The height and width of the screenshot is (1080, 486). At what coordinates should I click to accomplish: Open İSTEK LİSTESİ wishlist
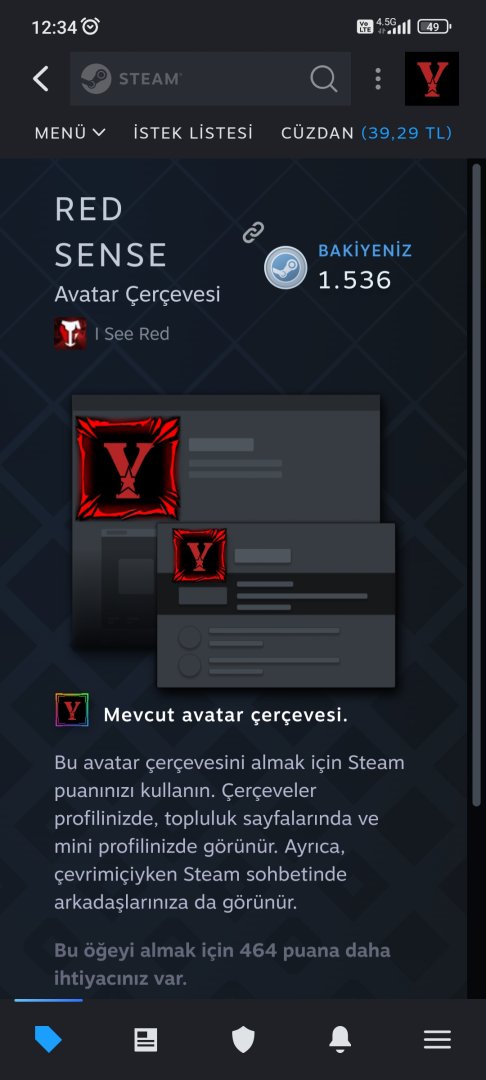[x=193, y=132]
